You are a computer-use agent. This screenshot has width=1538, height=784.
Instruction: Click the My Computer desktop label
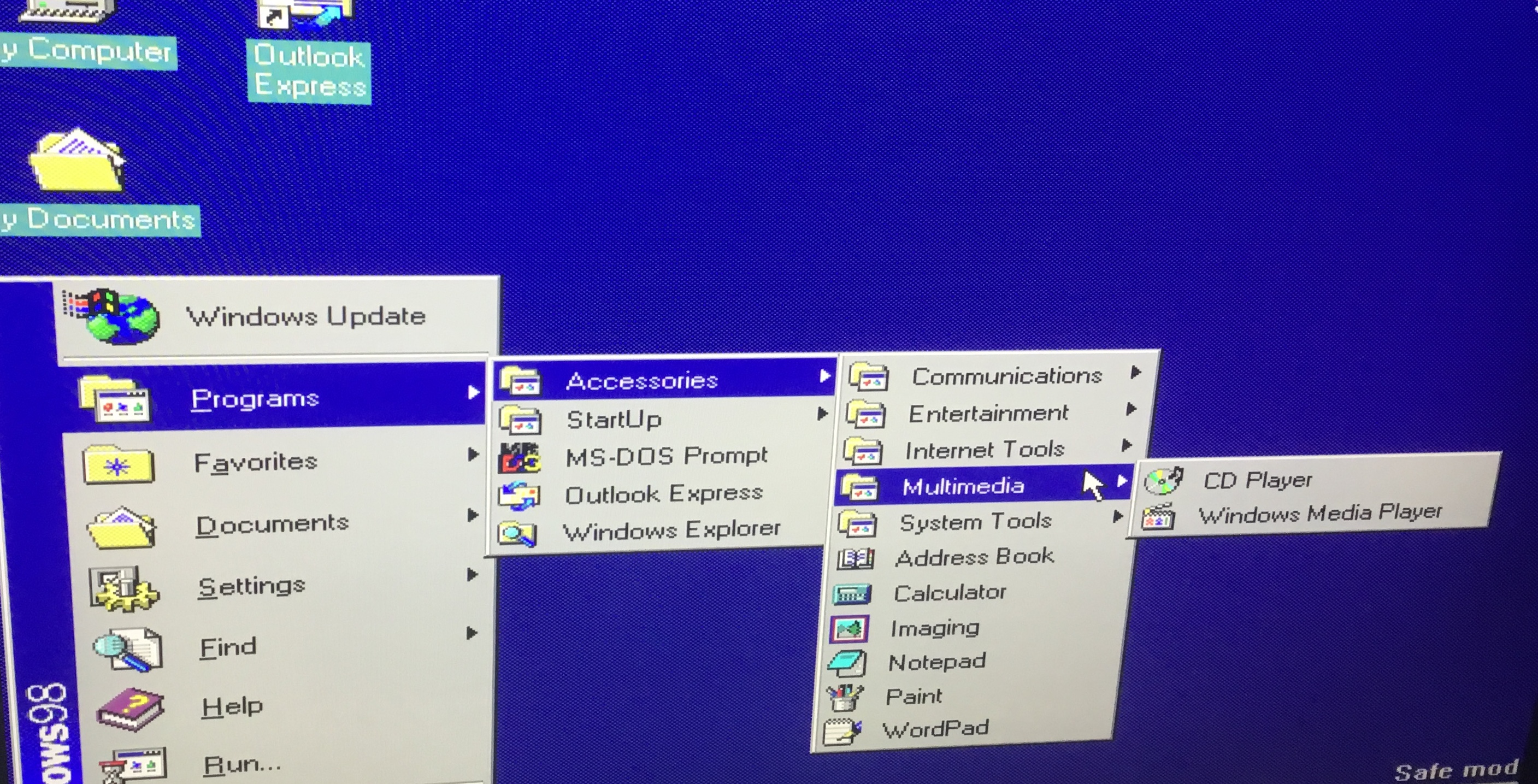[89, 52]
